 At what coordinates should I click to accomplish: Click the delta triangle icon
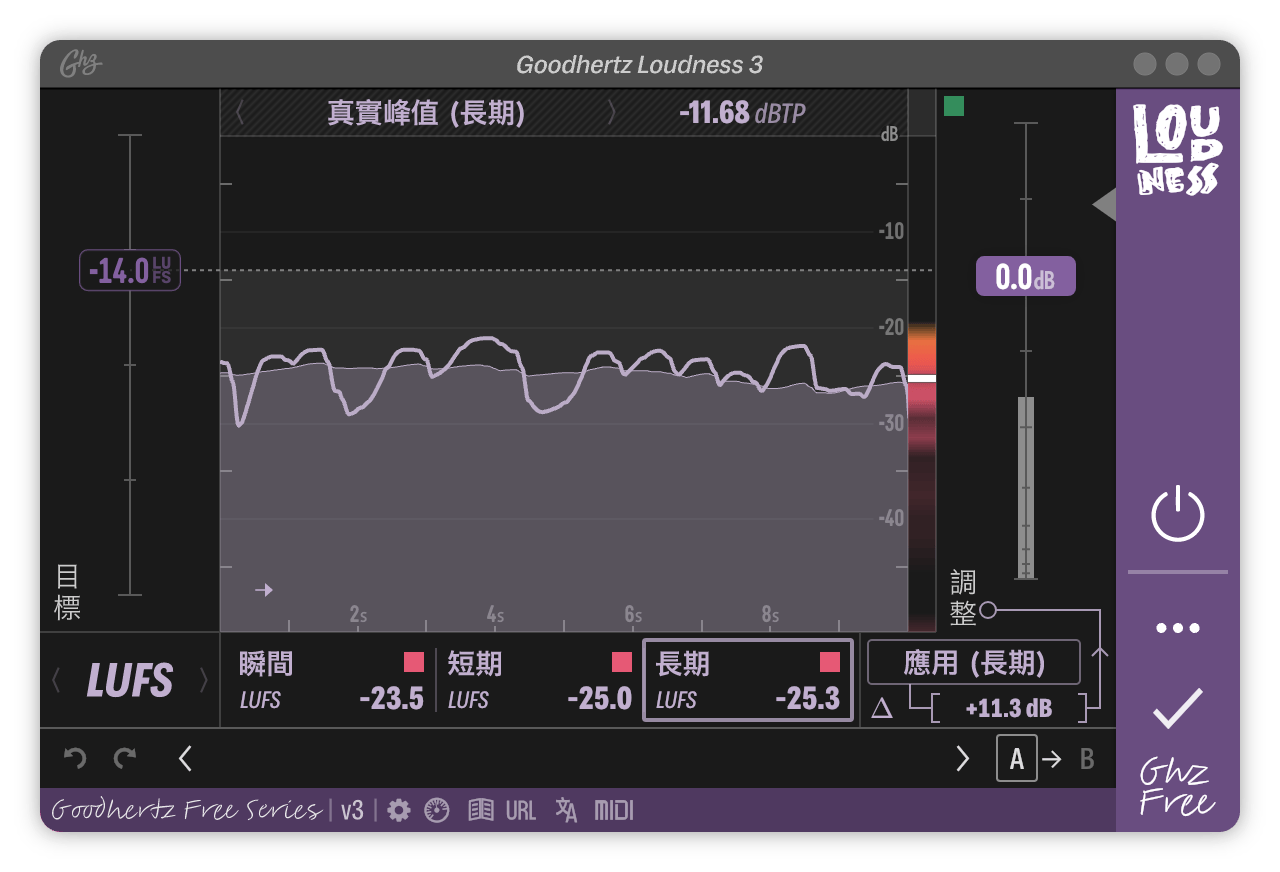coord(881,709)
